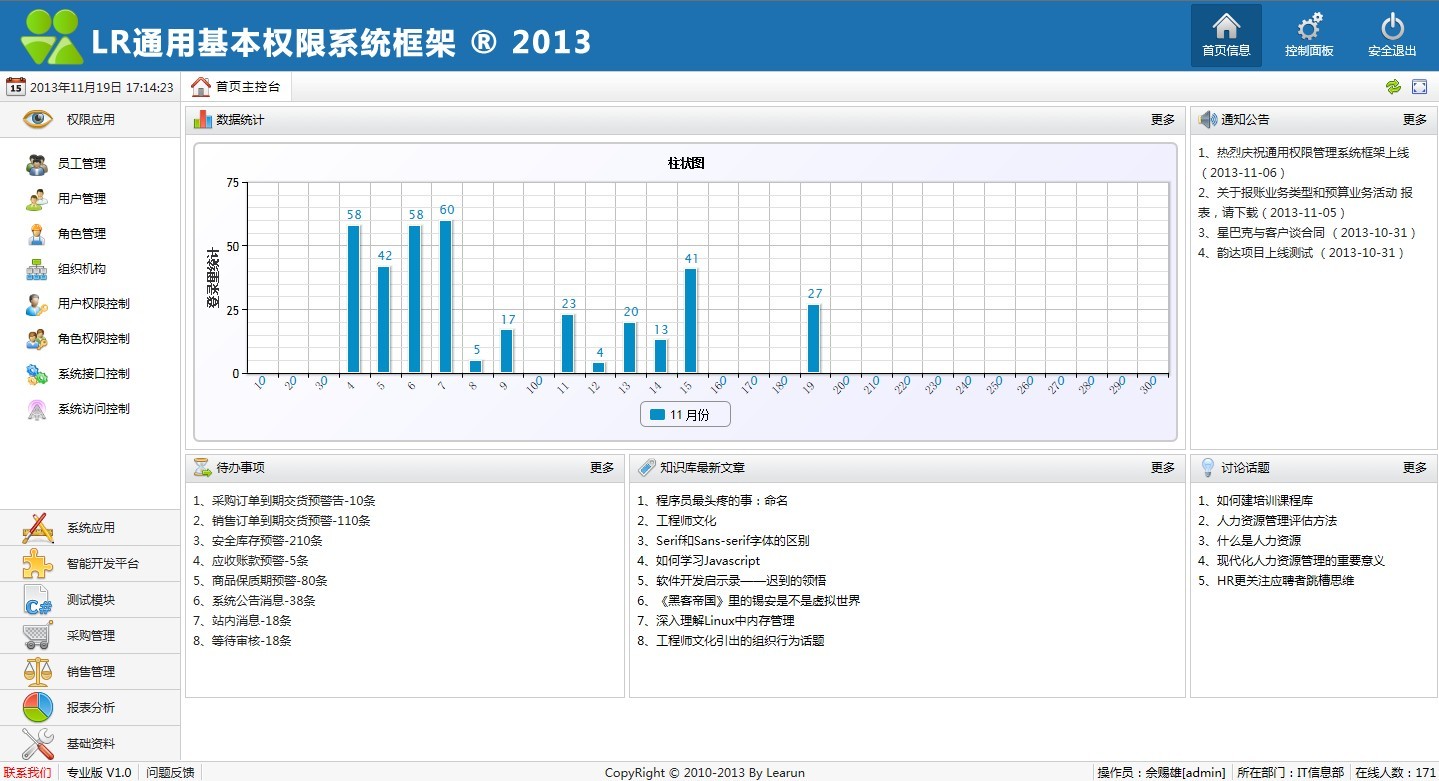This screenshot has width=1439, height=781.
Task: Click 更多 in 数据统计 panel
Action: (x=1163, y=120)
